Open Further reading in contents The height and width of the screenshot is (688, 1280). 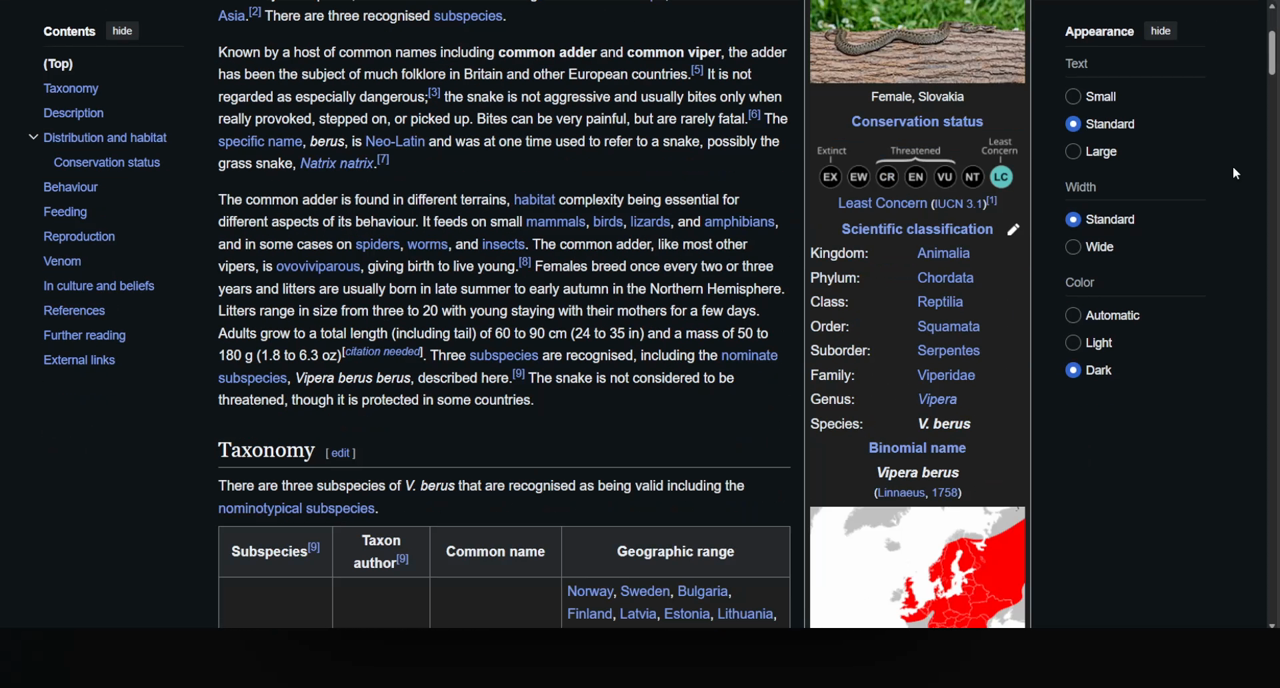tap(84, 335)
